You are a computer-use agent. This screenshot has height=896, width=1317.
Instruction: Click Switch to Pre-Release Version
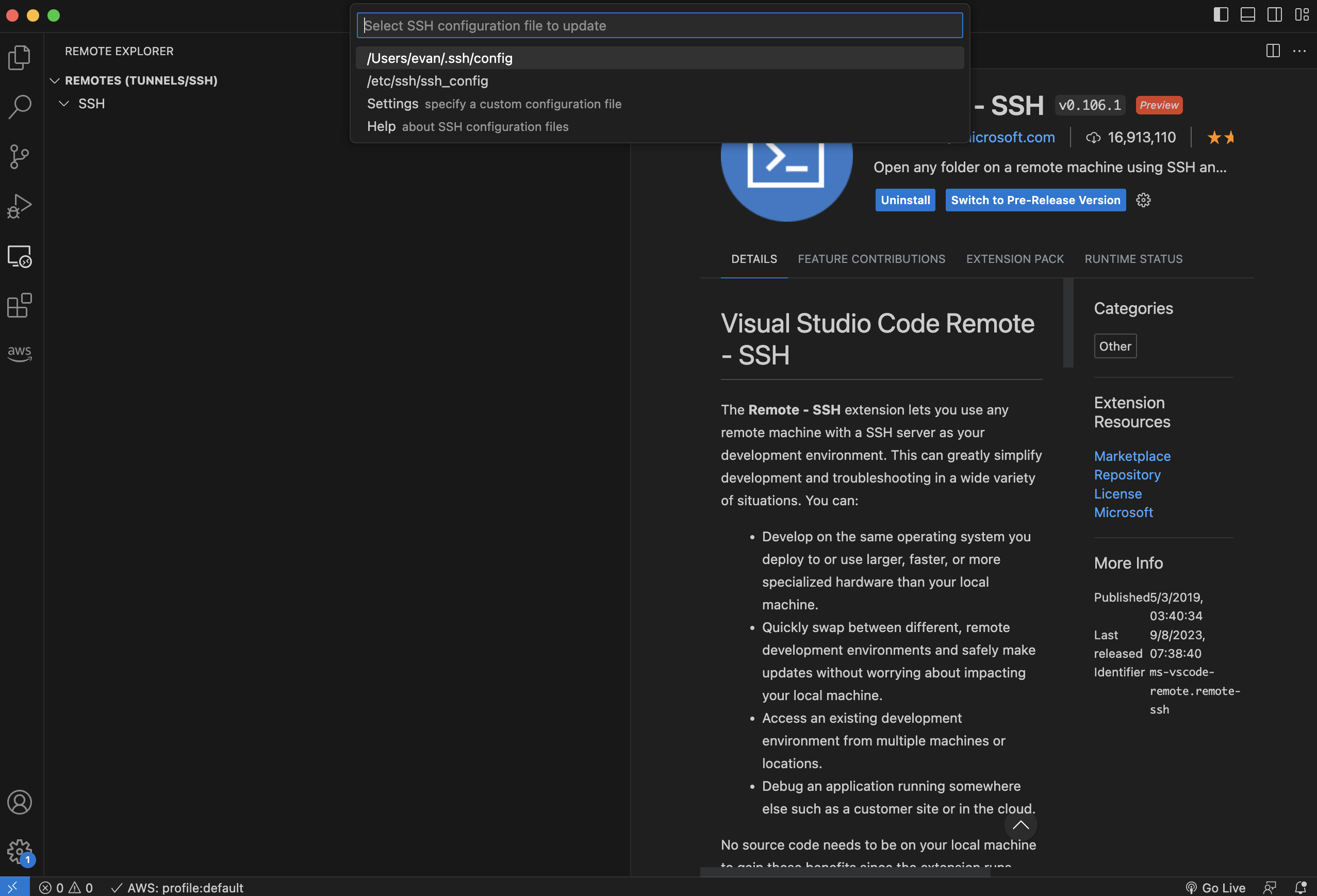pos(1035,200)
